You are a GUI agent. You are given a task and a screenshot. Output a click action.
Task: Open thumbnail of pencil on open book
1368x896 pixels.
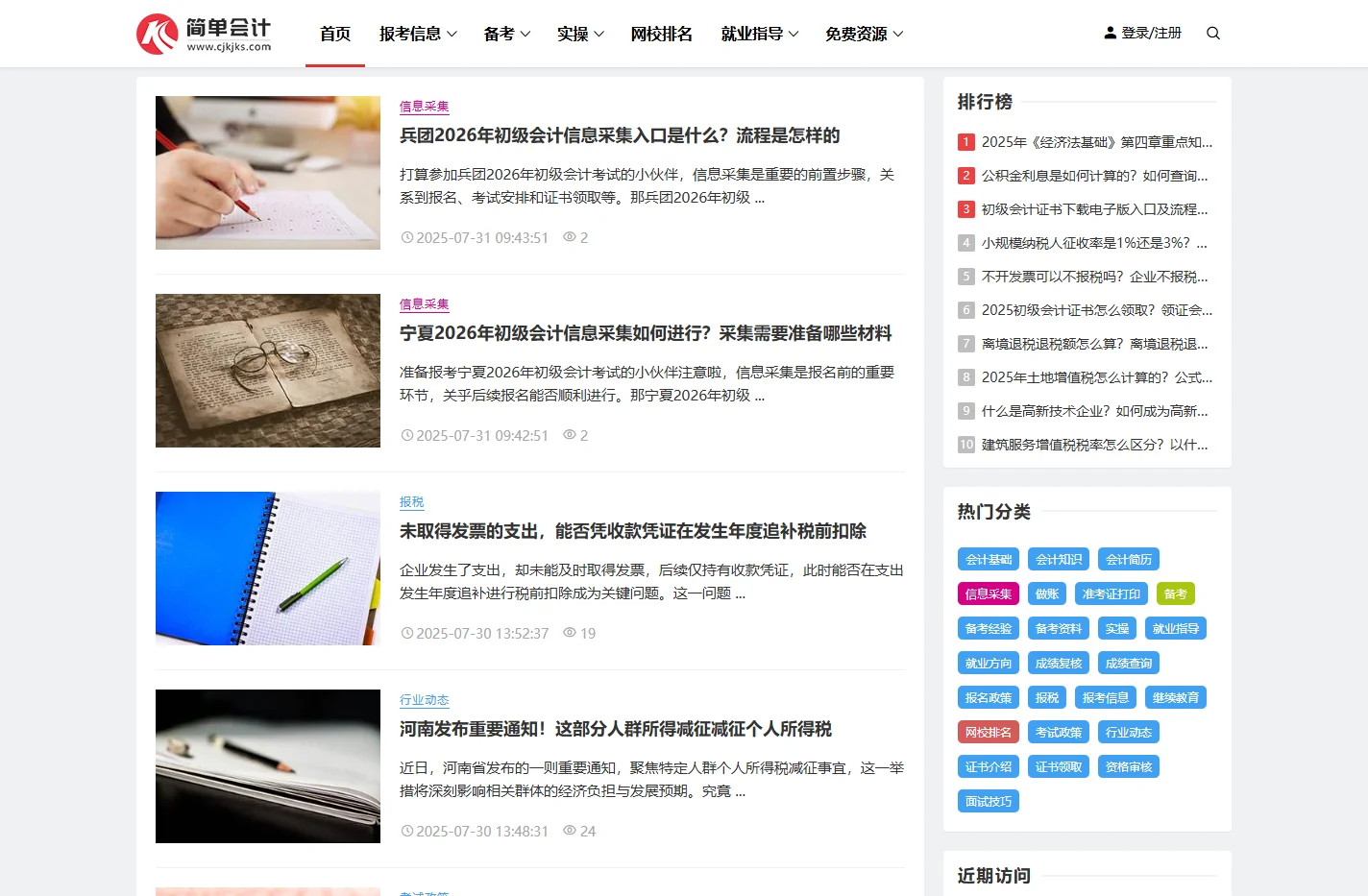(268, 766)
